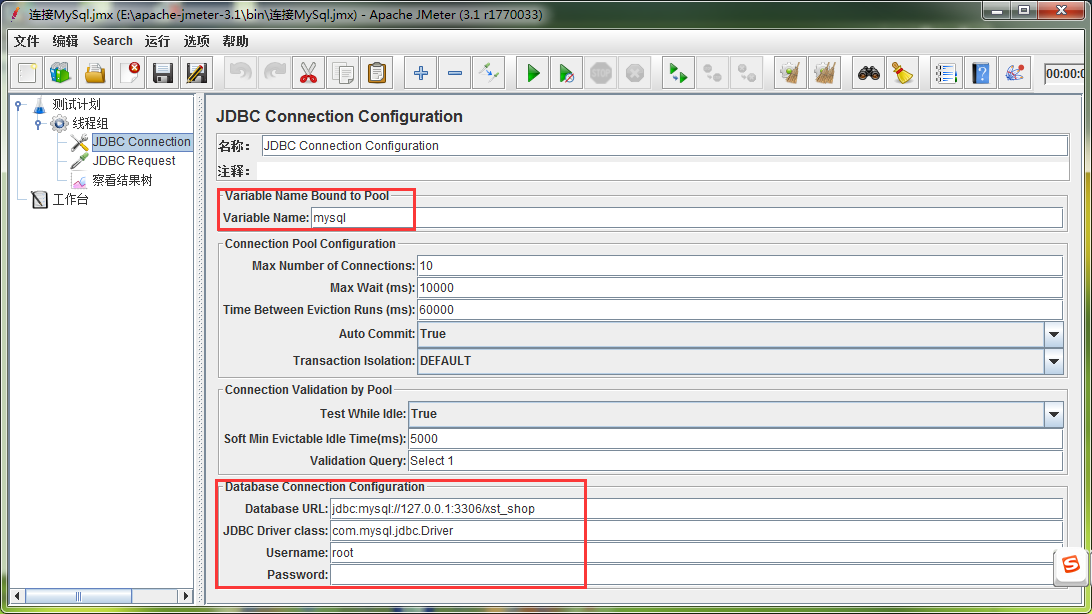The image size is (1092, 614).
Task: Click the Max Wait (ms) field
Action: 740,288
